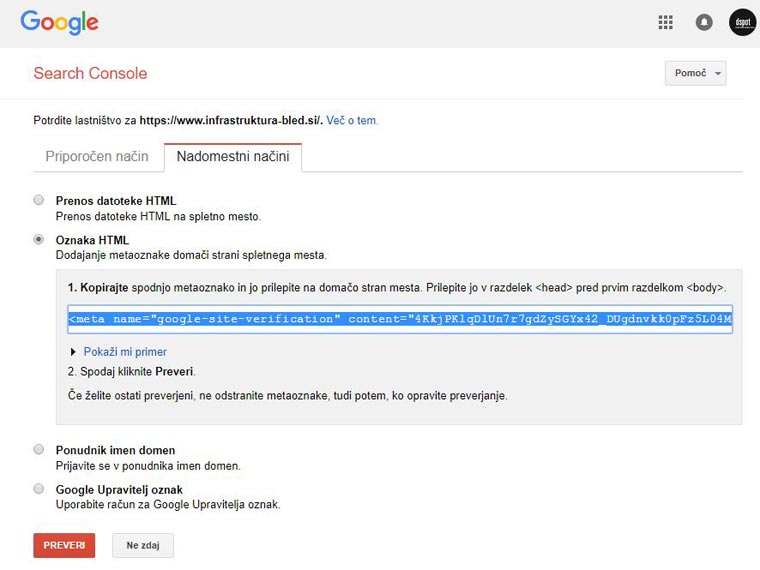The image size is (760, 570).
Task: Open the Pomoč dropdown menu
Action: pos(696,73)
